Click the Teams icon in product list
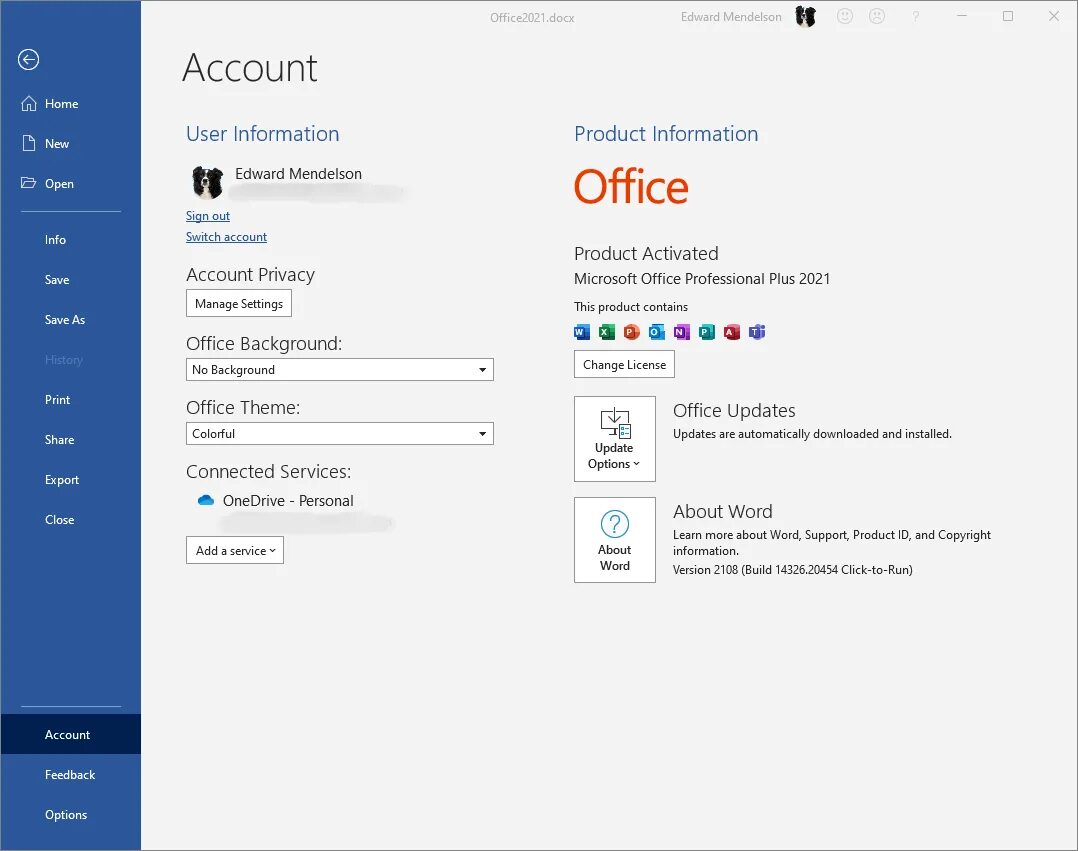Viewport: 1078px width, 851px height. pyautogui.click(x=757, y=332)
